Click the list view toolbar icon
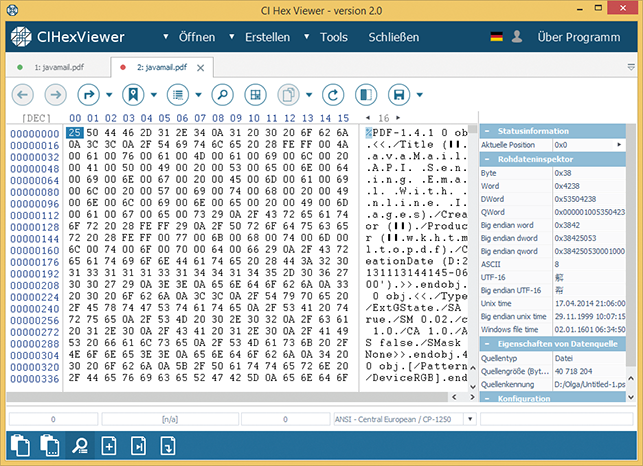The width and height of the screenshot is (643, 466). click(178, 95)
